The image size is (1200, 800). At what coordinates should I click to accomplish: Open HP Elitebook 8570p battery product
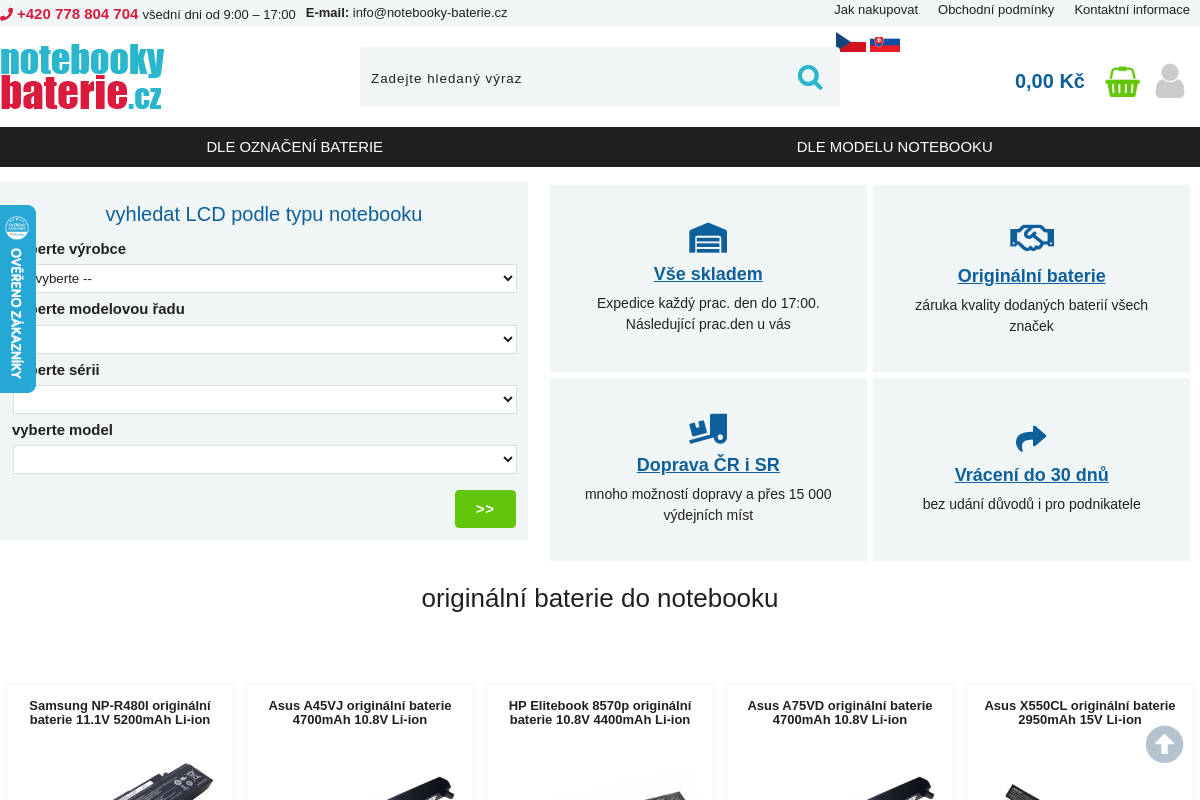(x=600, y=712)
